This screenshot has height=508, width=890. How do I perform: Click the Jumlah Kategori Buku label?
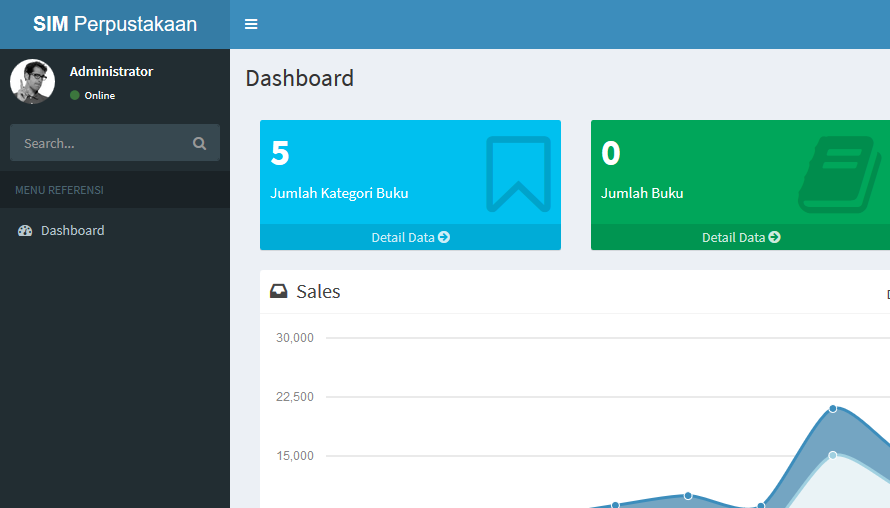(339, 194)
